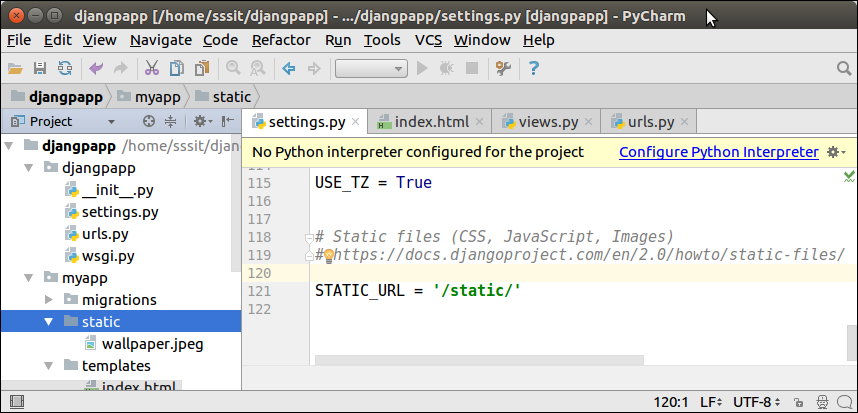Collapse the inner djangpapp folder
This screenshot has width=858, height=413.
pos(29,168)
